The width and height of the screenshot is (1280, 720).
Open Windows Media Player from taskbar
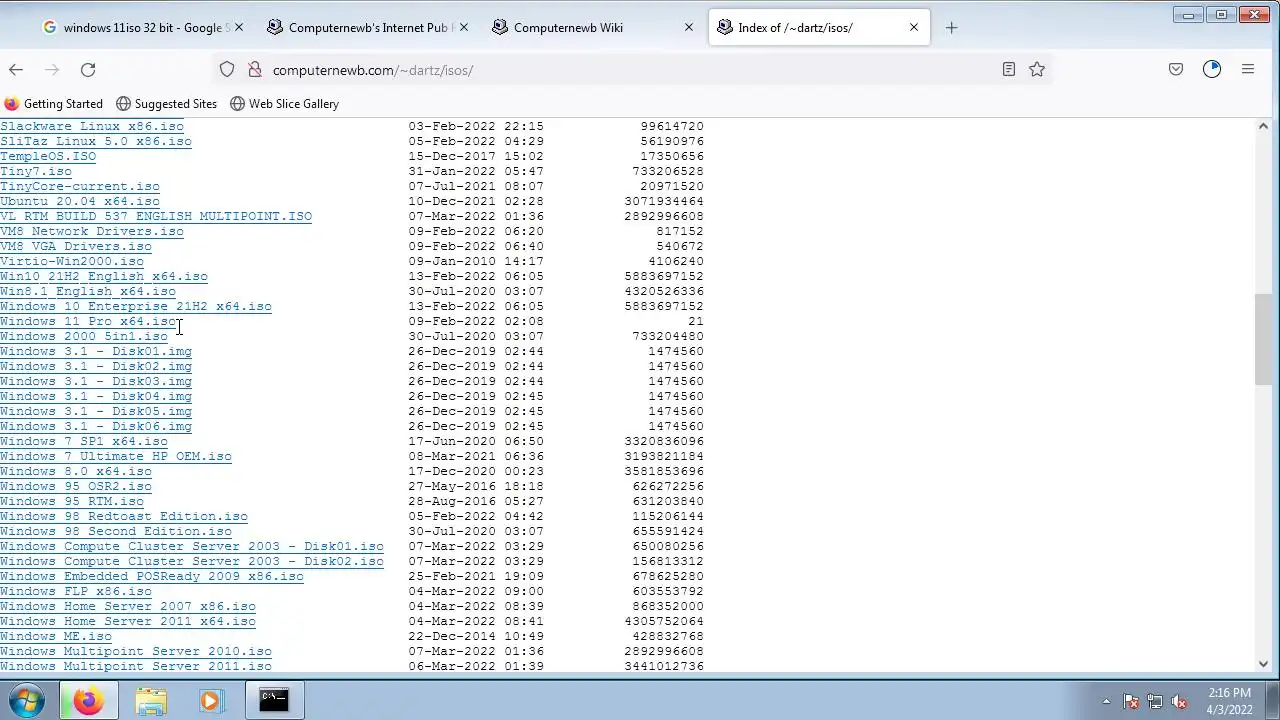(210, 700)
